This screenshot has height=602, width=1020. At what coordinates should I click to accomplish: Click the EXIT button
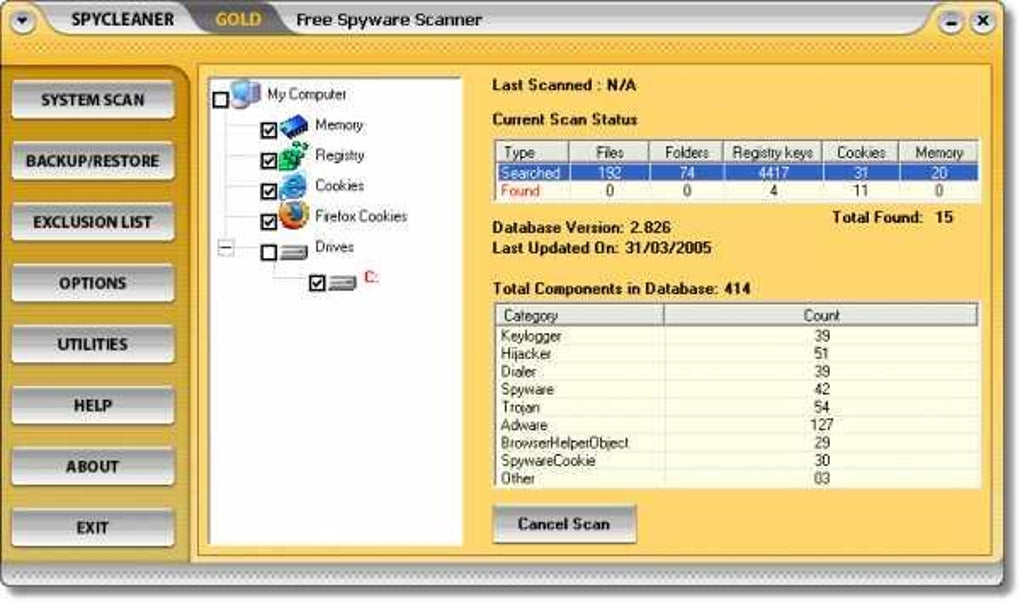93,528
